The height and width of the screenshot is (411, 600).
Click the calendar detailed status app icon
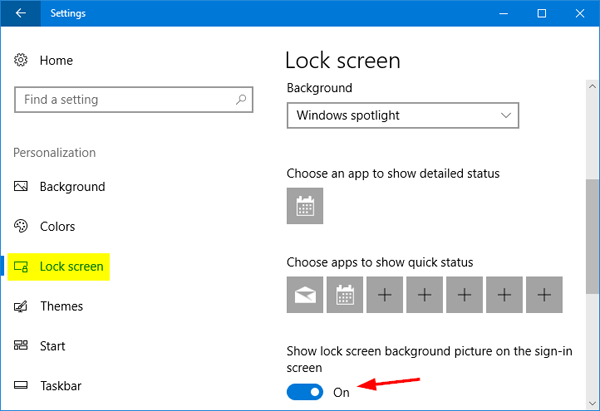click(305, 207)
